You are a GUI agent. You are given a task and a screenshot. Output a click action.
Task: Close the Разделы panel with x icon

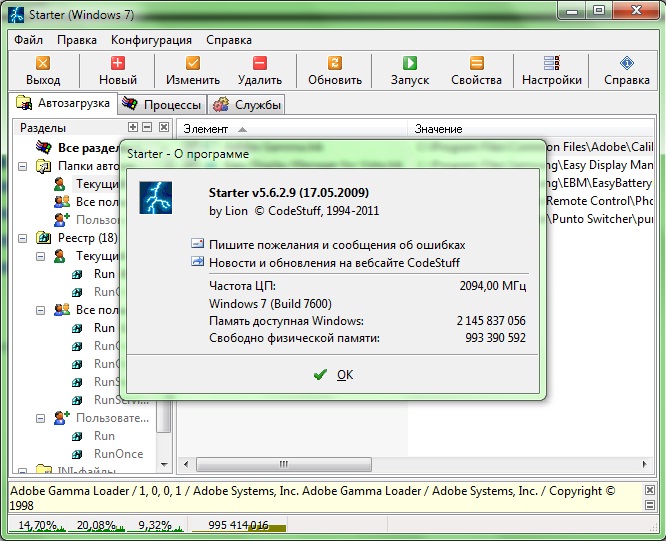point(164,127)
